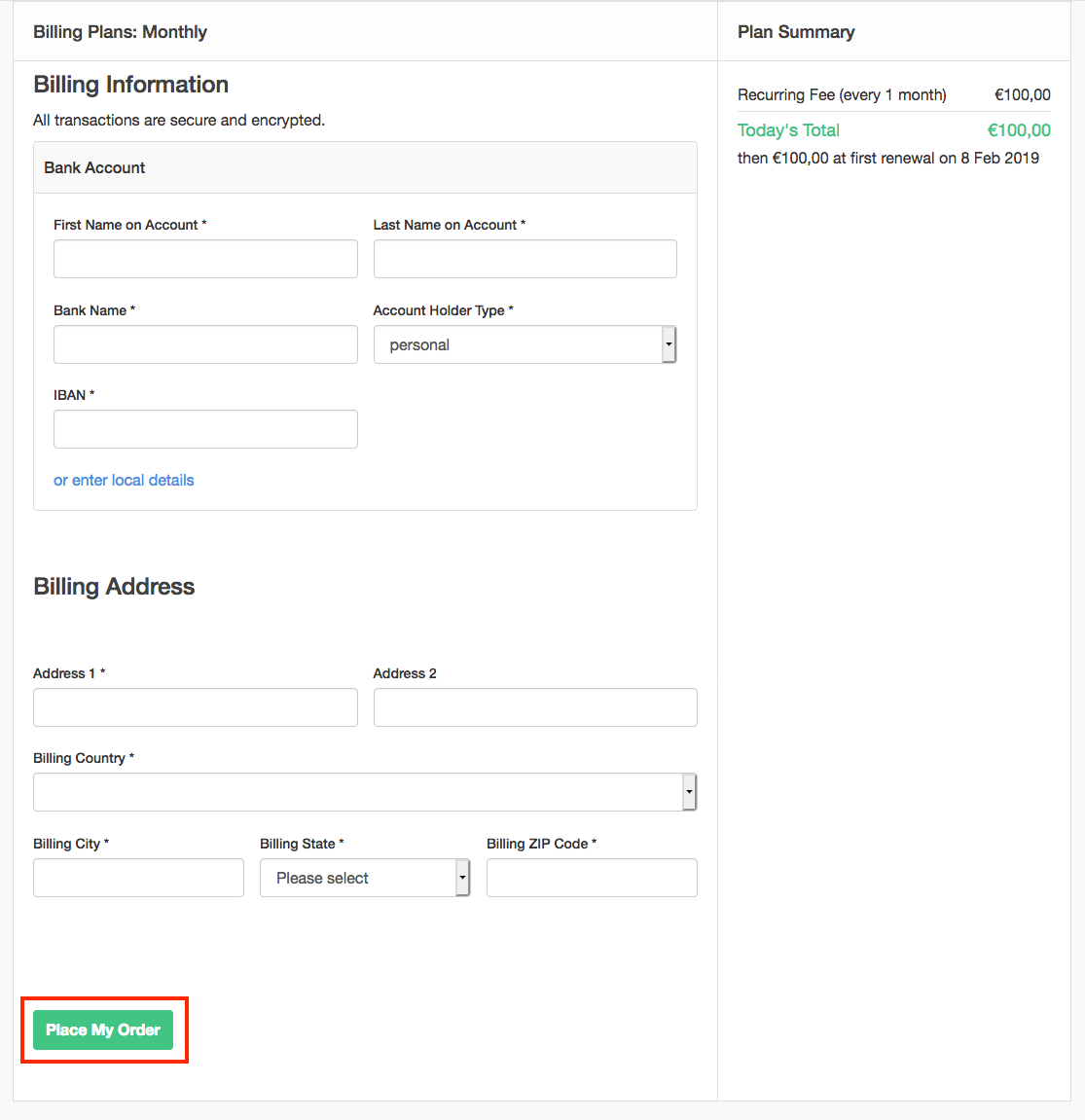Focus the Last Name on Account input
The width and height of the screenshot is (1085, 1120).
[x=524, y=259]
